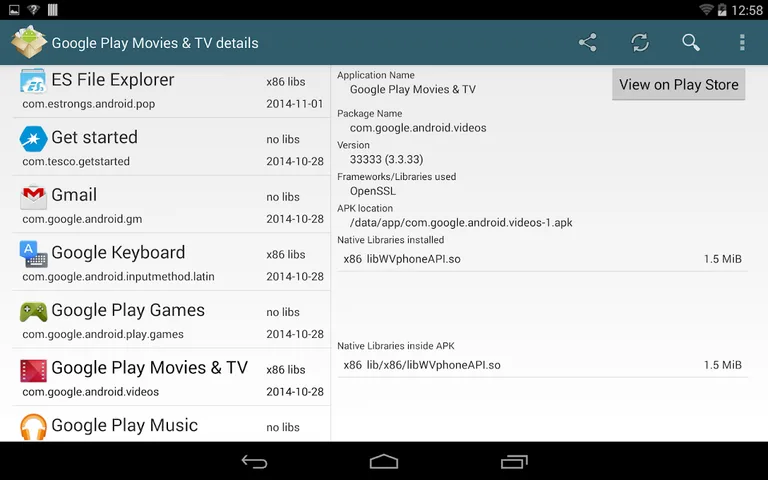Screen dimensions: 768x480
Task: Tap no libs label on Google Play Music row
Action: 283,428
